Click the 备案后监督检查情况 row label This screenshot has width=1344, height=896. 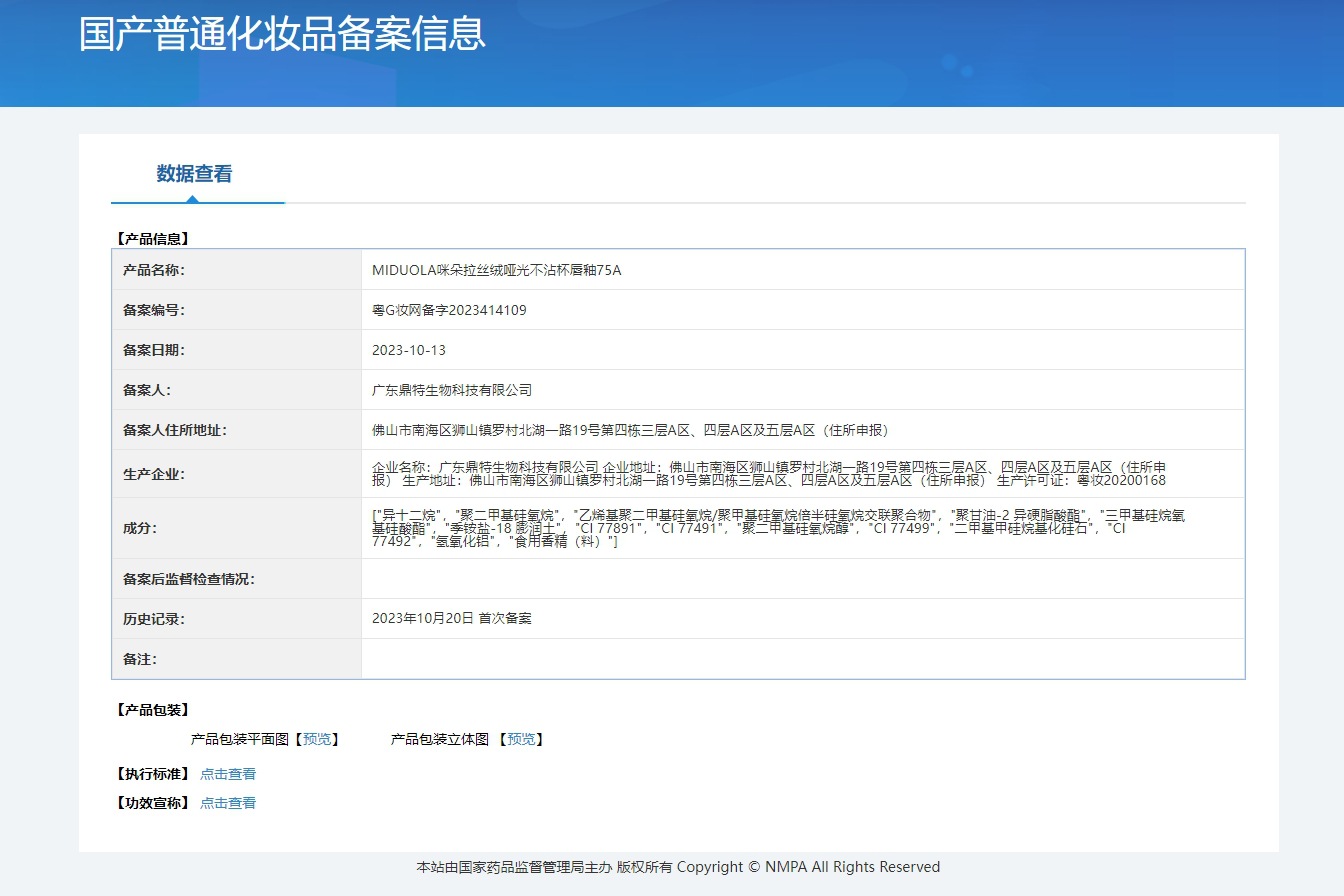(x=189, y=579)
